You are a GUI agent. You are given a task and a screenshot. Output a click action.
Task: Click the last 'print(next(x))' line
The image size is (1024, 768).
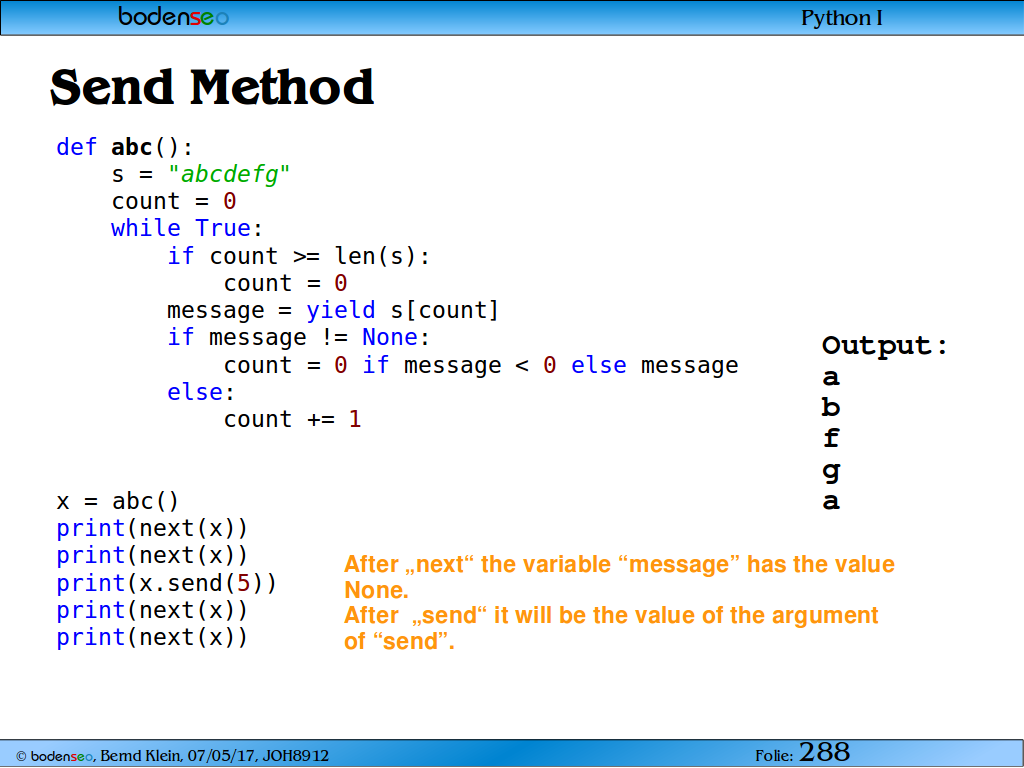click(152, 637)
